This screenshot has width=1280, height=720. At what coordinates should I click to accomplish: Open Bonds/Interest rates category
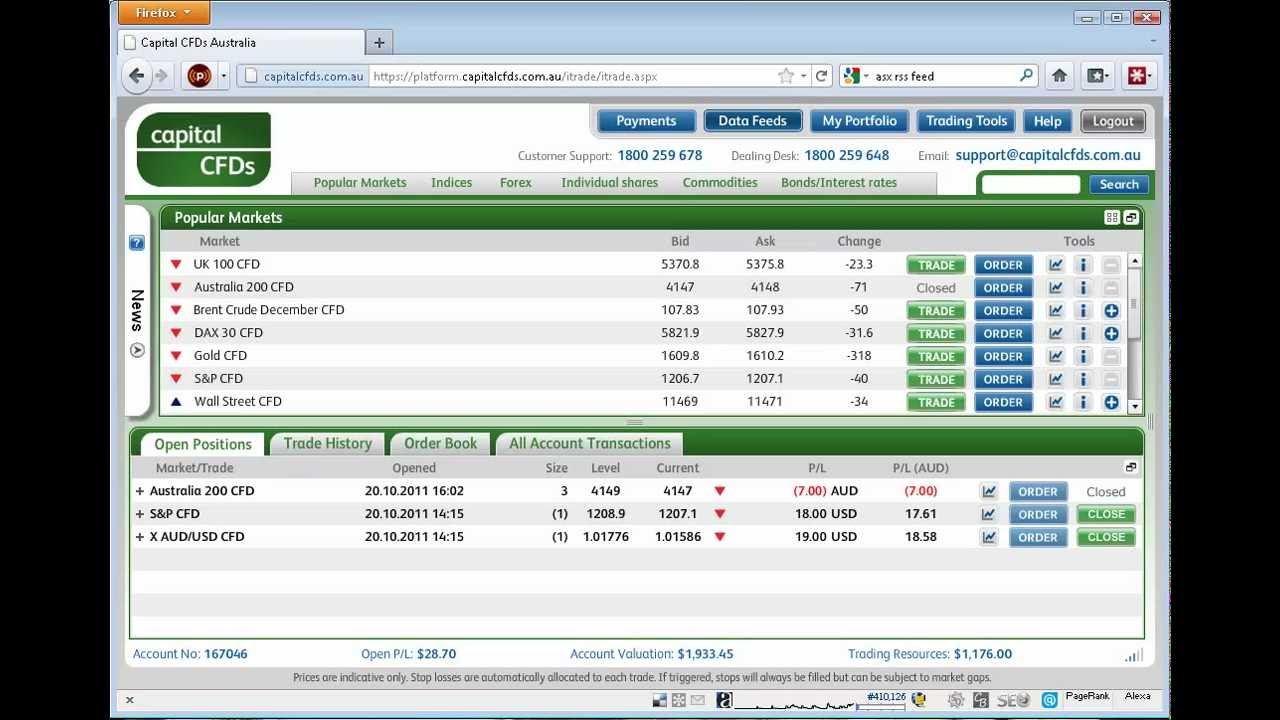(839, 183)
